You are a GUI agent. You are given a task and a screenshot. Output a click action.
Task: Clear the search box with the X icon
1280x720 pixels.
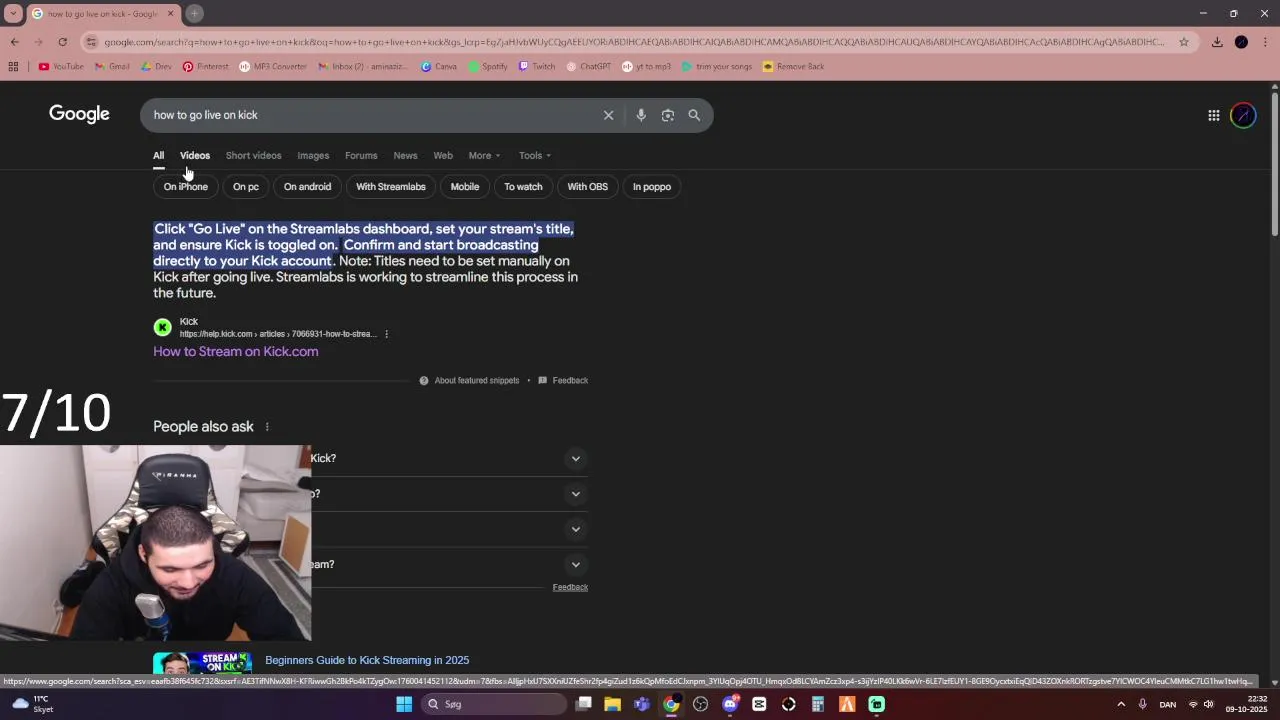coord(608,115)
